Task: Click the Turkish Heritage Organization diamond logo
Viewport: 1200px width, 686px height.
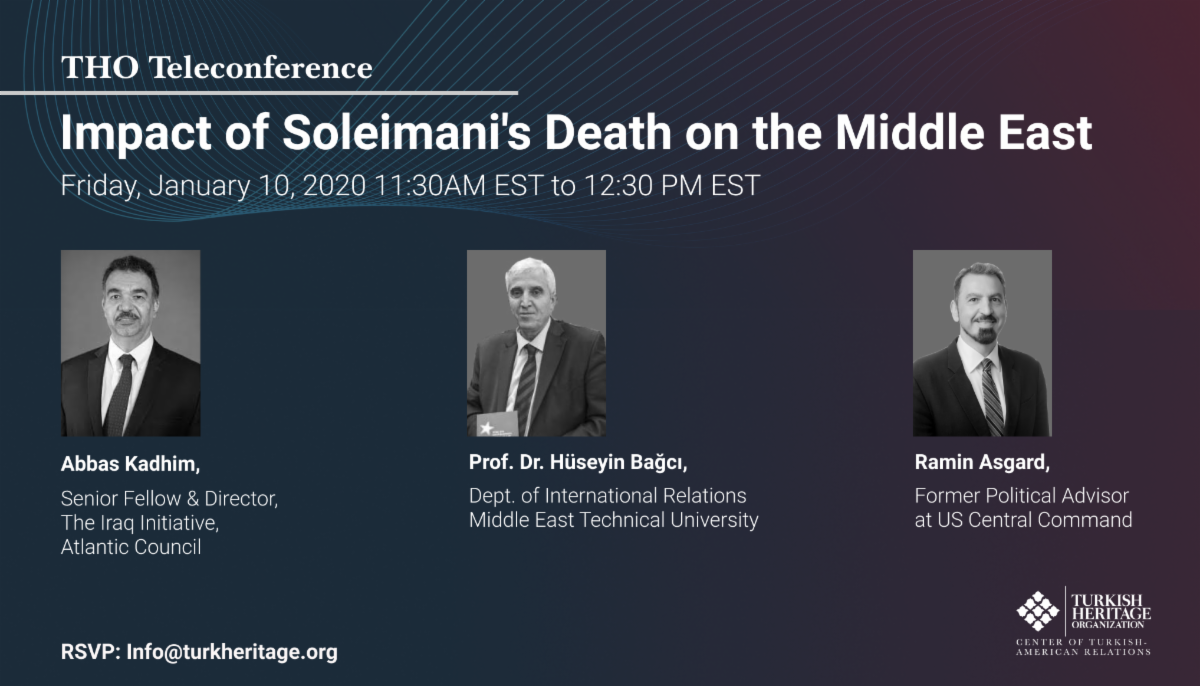Action: 1038,611
